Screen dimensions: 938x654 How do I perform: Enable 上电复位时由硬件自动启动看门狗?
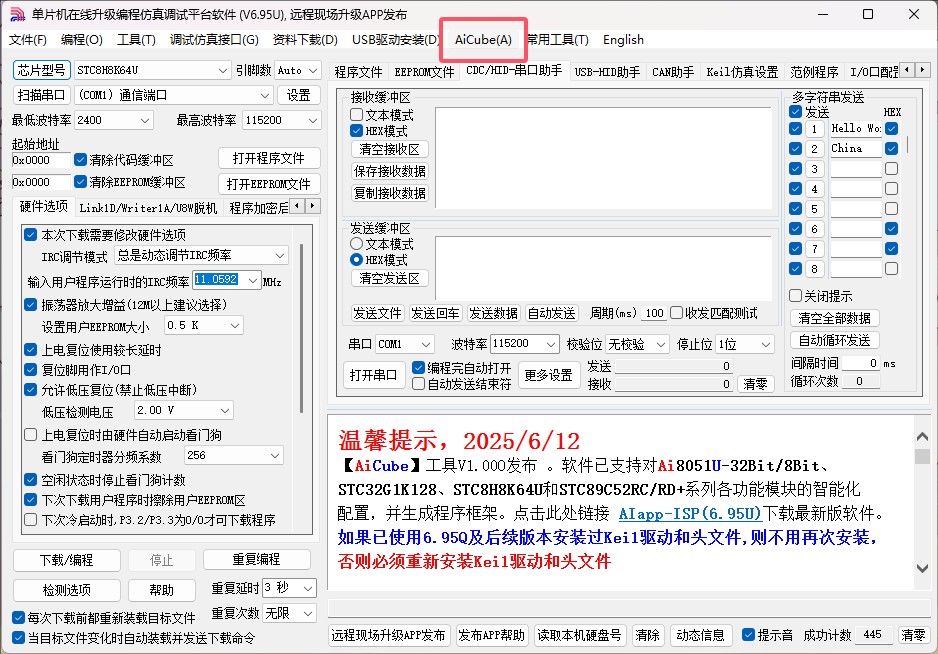[31, 435]
